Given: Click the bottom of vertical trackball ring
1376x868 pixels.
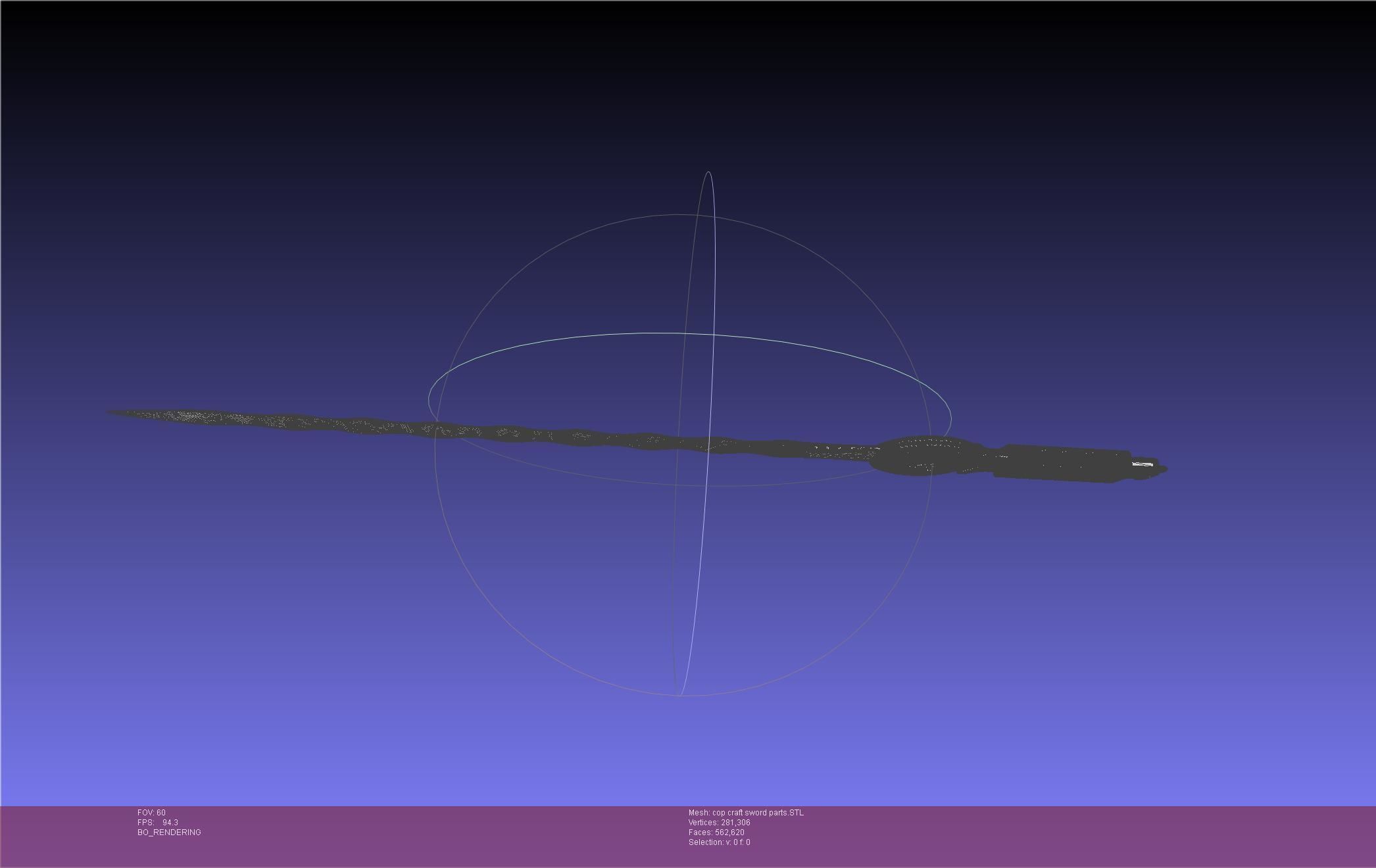Looking at the screenshot, I should (x=679, y=694).
